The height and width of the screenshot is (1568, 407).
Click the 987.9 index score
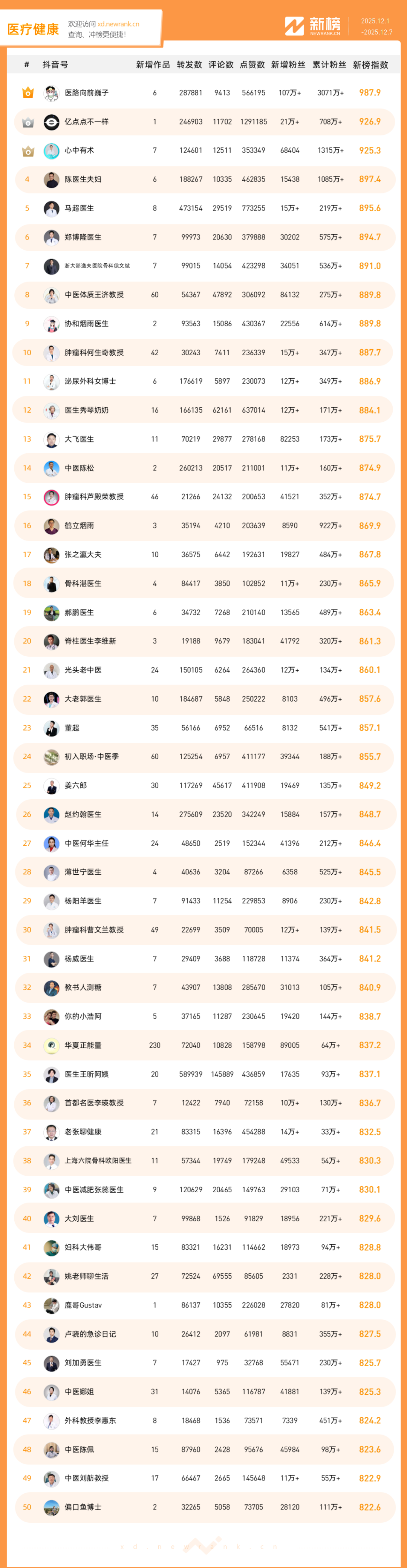point(369,92)
